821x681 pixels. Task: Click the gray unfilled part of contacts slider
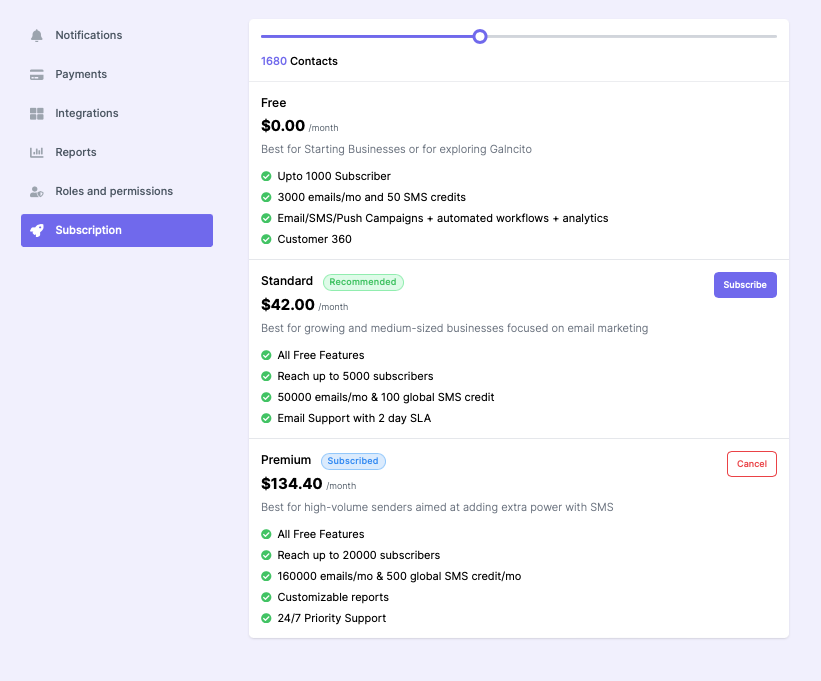click(632, 37)
